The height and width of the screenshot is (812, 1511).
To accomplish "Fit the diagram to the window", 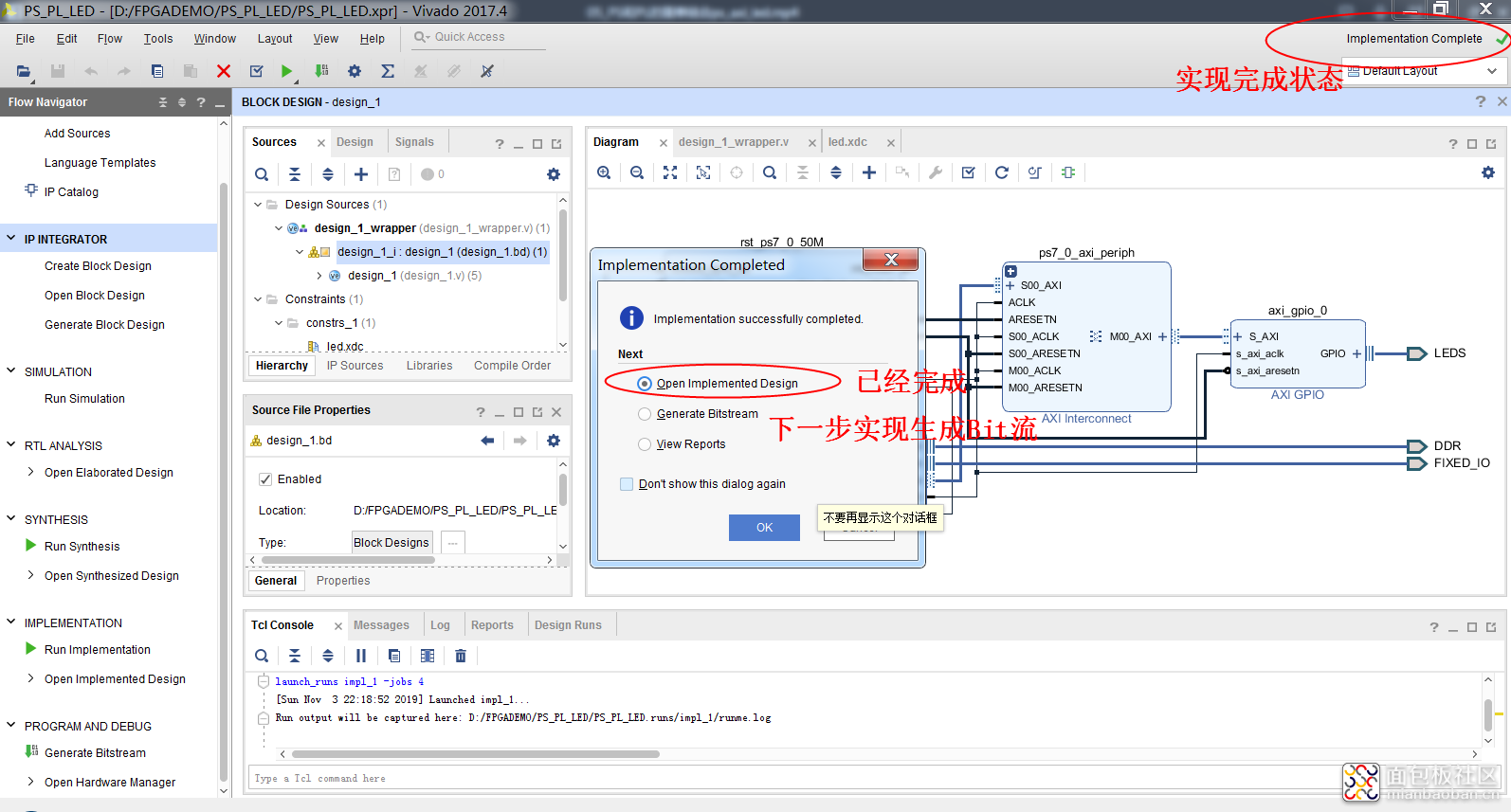I will pos(670,172).
